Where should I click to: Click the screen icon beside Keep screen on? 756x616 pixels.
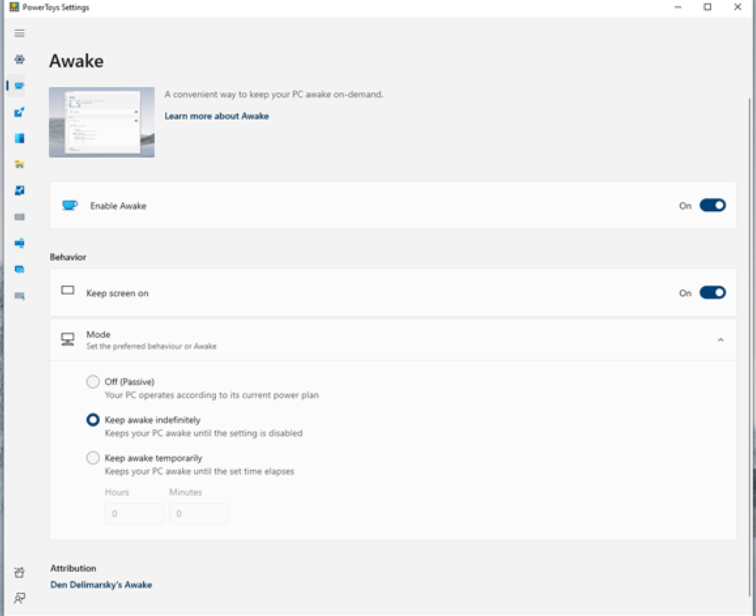point(68,290)
